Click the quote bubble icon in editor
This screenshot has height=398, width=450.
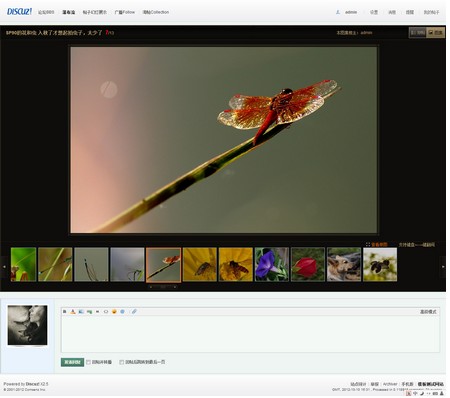[x=106, y=312]
